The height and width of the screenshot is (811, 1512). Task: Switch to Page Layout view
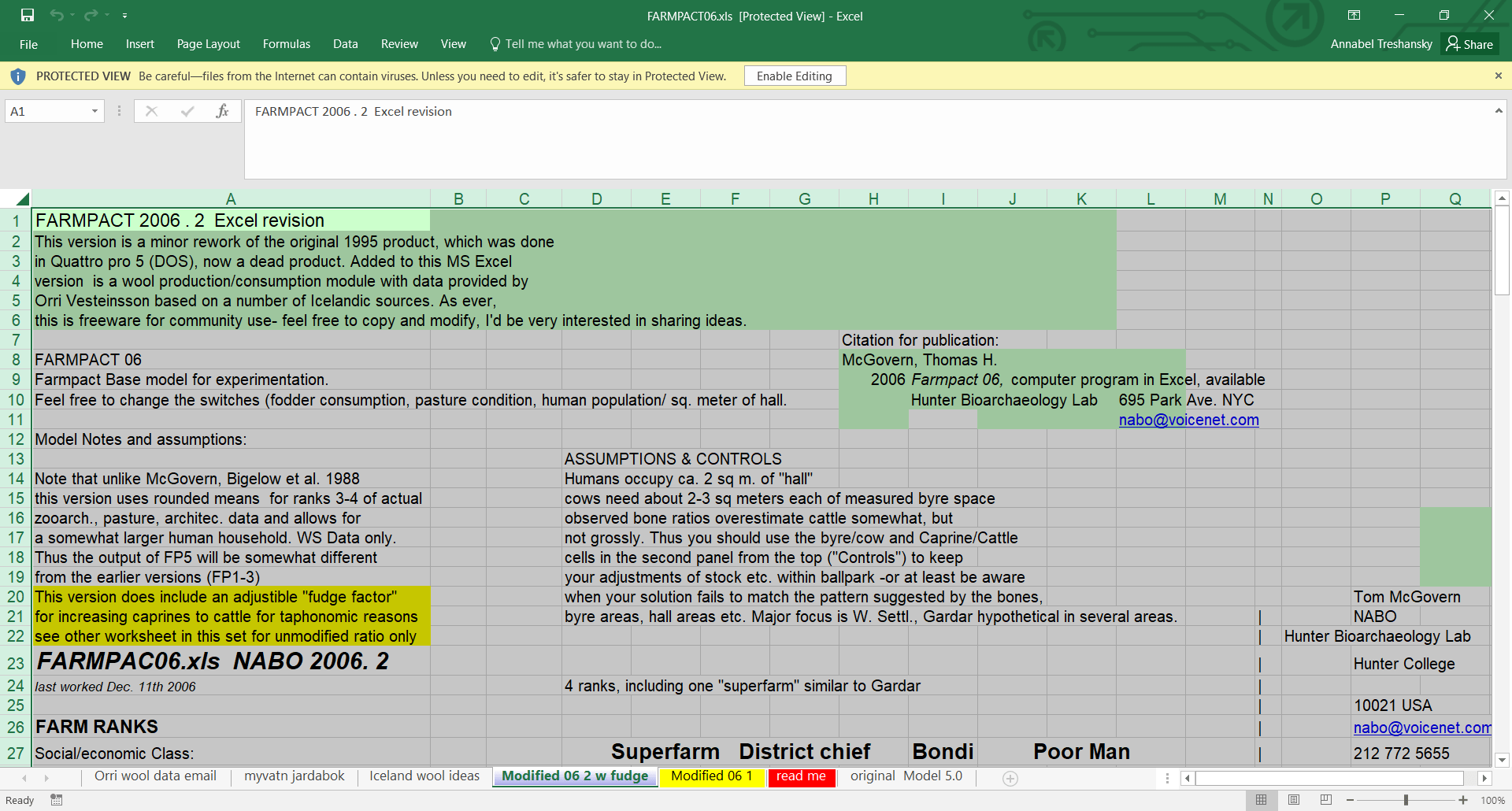click(1294, 800)
